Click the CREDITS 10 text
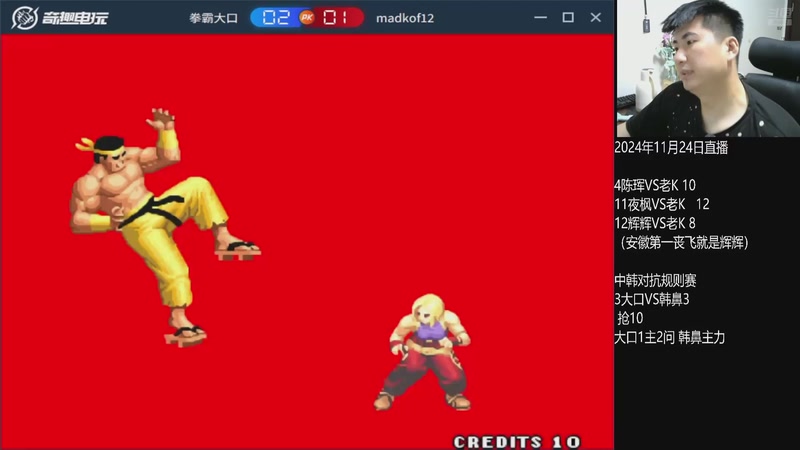Viewport: 800px width, 450px height. (x=517, y=442)
